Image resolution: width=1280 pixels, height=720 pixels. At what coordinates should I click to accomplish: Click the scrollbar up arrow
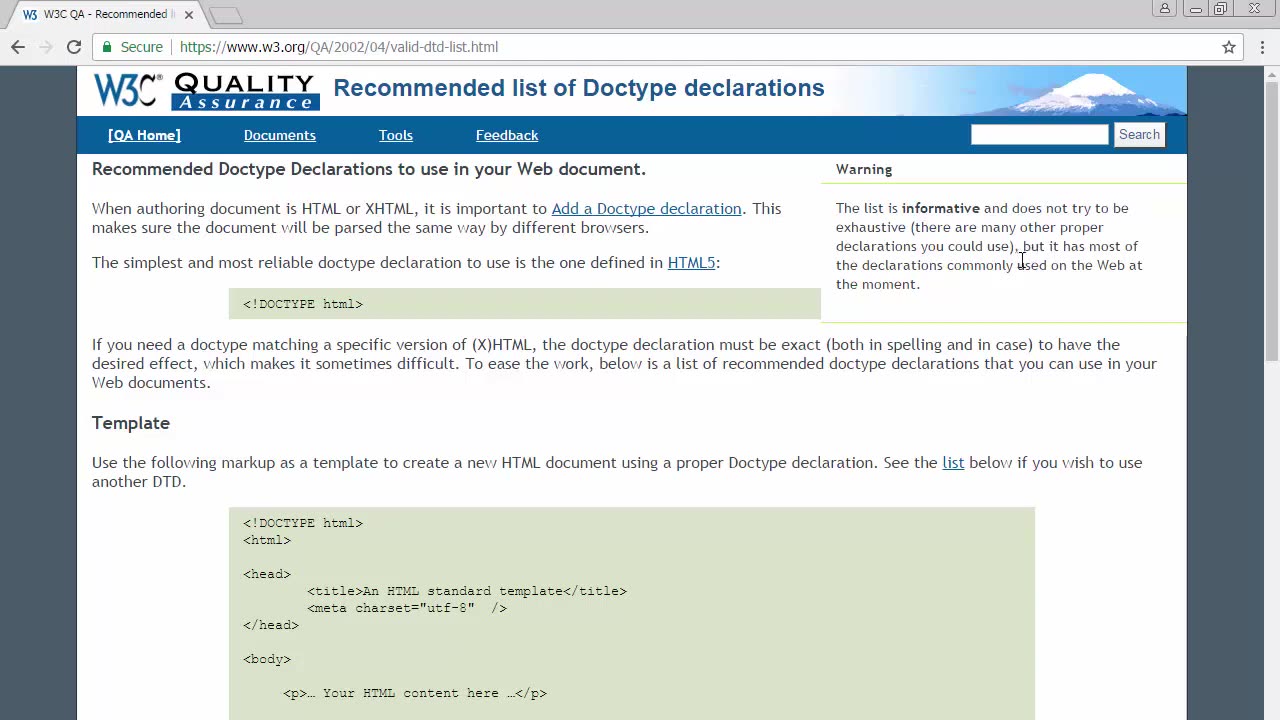click(x=1272, y=74)
